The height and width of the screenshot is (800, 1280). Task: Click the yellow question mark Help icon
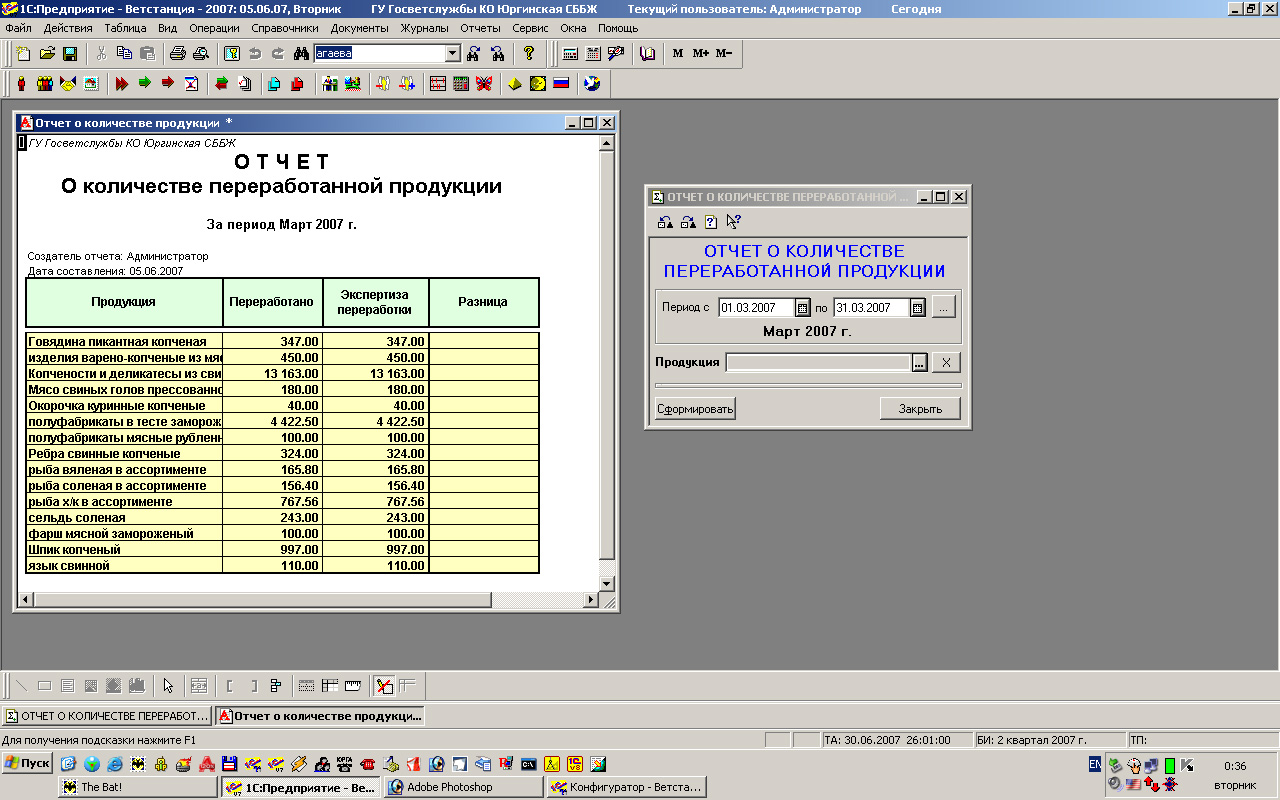click(529, 53)
